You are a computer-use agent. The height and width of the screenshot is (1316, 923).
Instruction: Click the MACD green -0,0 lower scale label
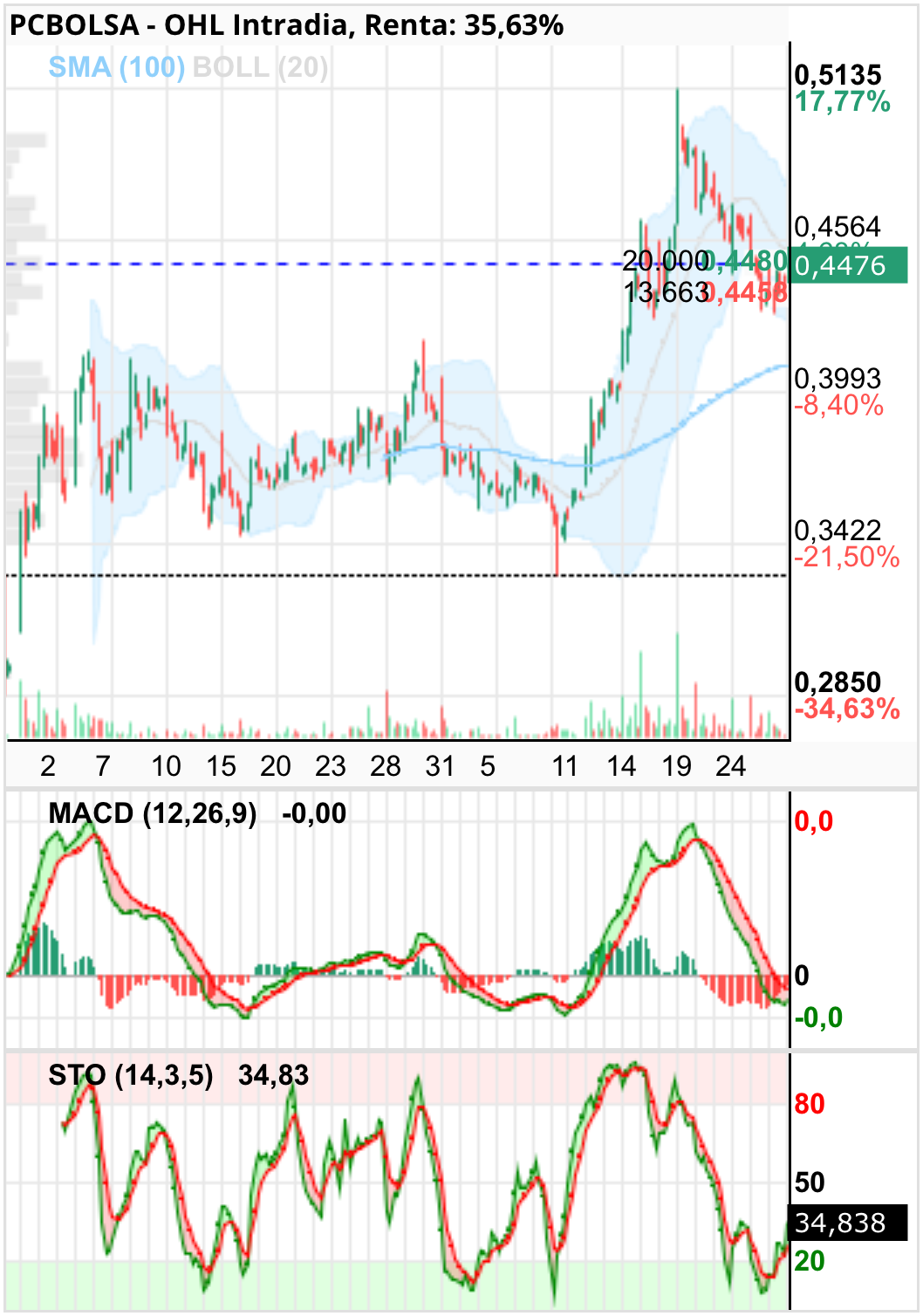(818, 1018)
